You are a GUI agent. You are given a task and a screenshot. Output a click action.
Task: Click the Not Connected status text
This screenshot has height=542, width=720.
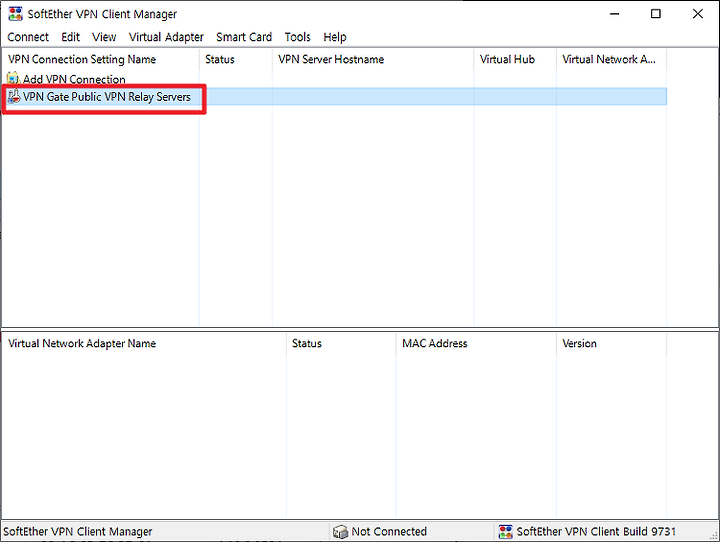(389, 531)
